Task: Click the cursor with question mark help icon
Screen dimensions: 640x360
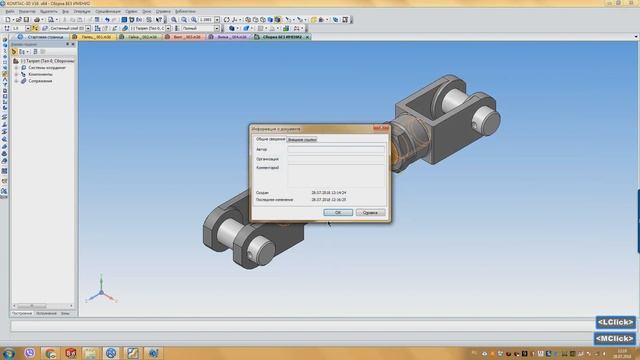Action: [158, 20]
